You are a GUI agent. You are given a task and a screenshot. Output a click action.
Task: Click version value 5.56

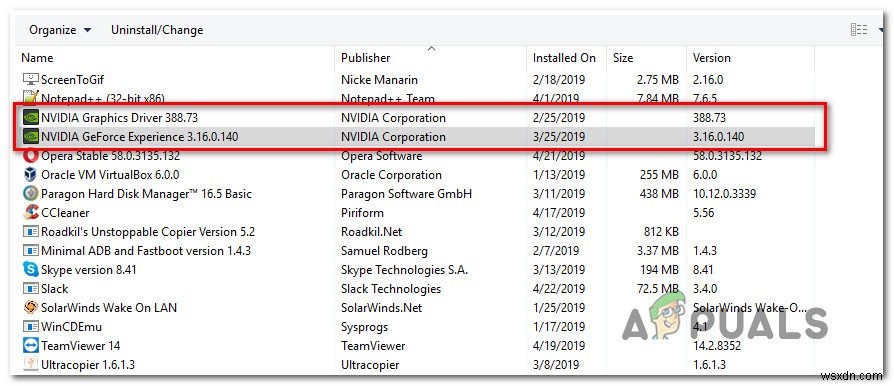coord(704,213)
